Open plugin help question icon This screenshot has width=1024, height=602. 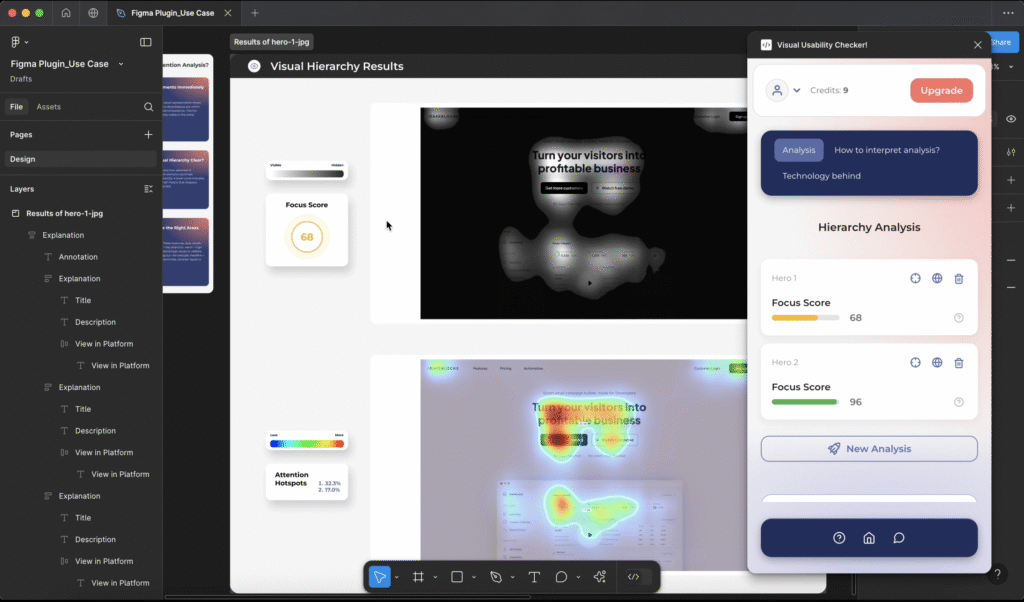(839, 538)
